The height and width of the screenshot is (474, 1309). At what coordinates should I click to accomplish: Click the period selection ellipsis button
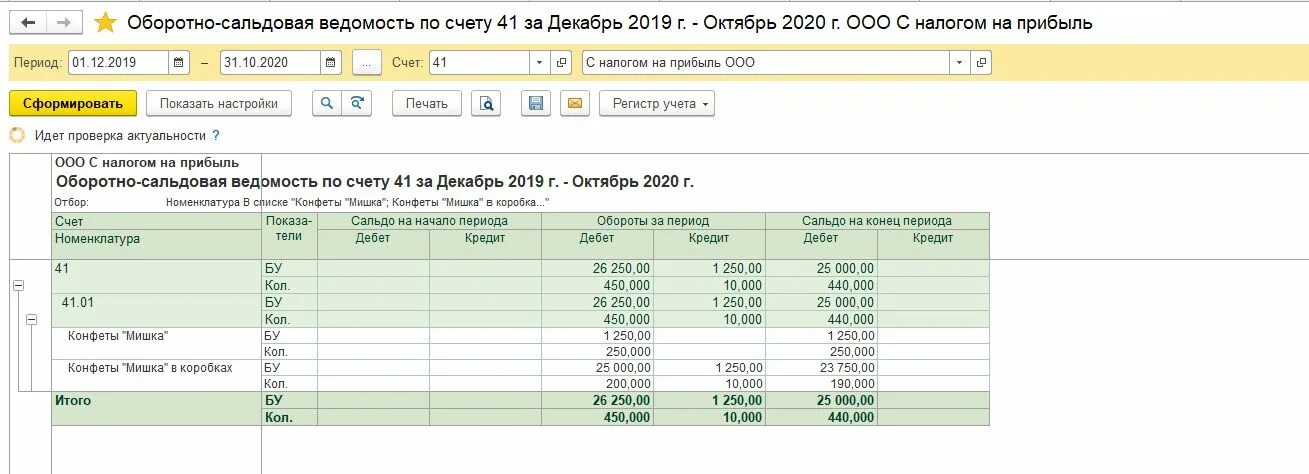(x=367, y=62)
